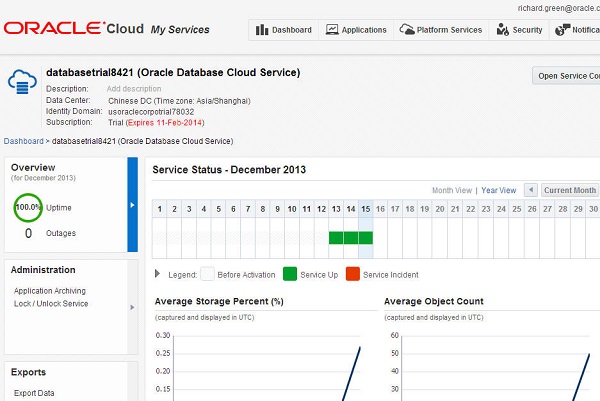Click the Outages count 0
This screenshot has width=600, height=401.
(28, 233)
